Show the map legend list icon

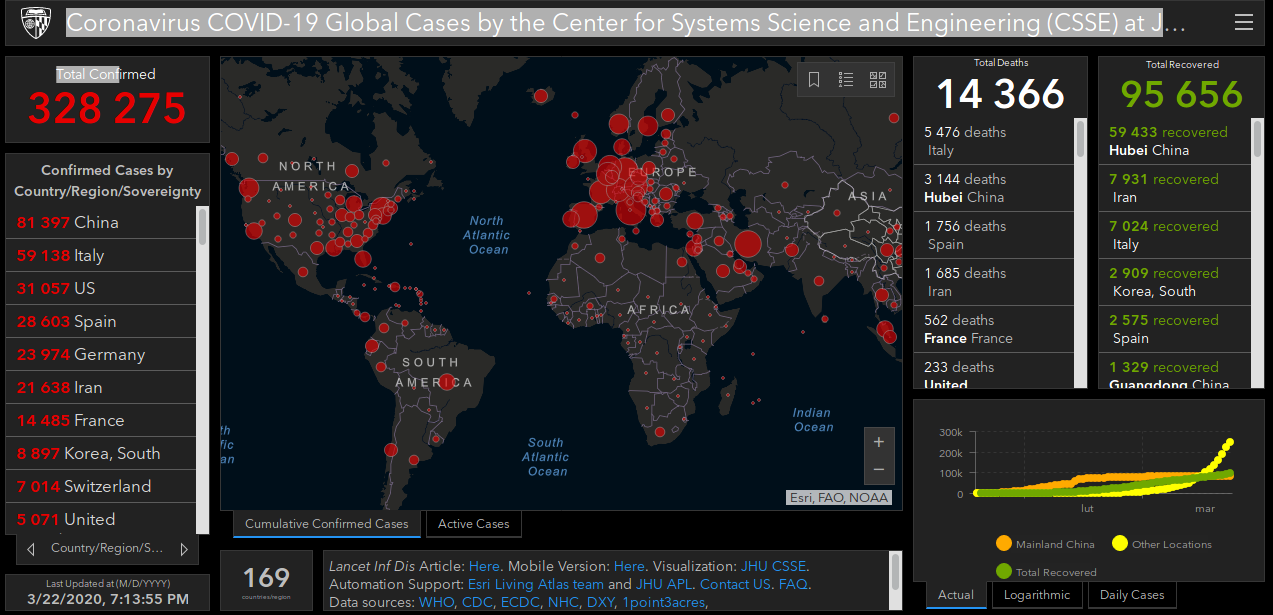tap(846, 80)
